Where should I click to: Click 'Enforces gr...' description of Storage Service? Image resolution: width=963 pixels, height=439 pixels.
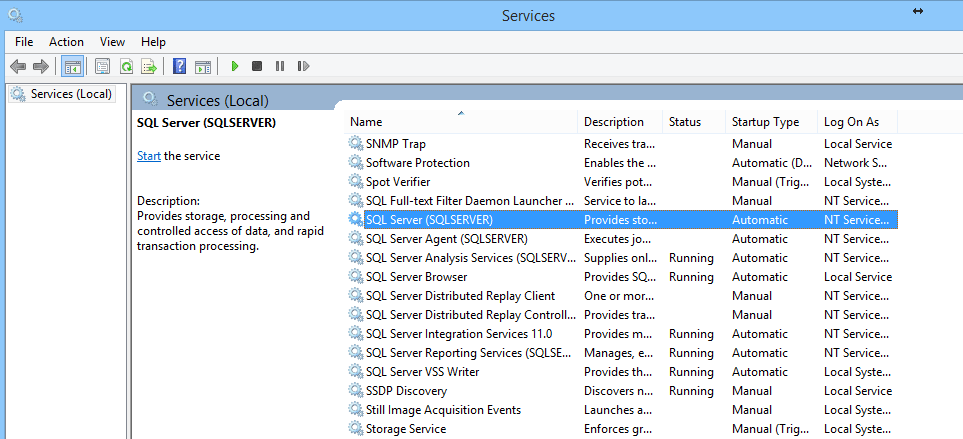point(620,429)
